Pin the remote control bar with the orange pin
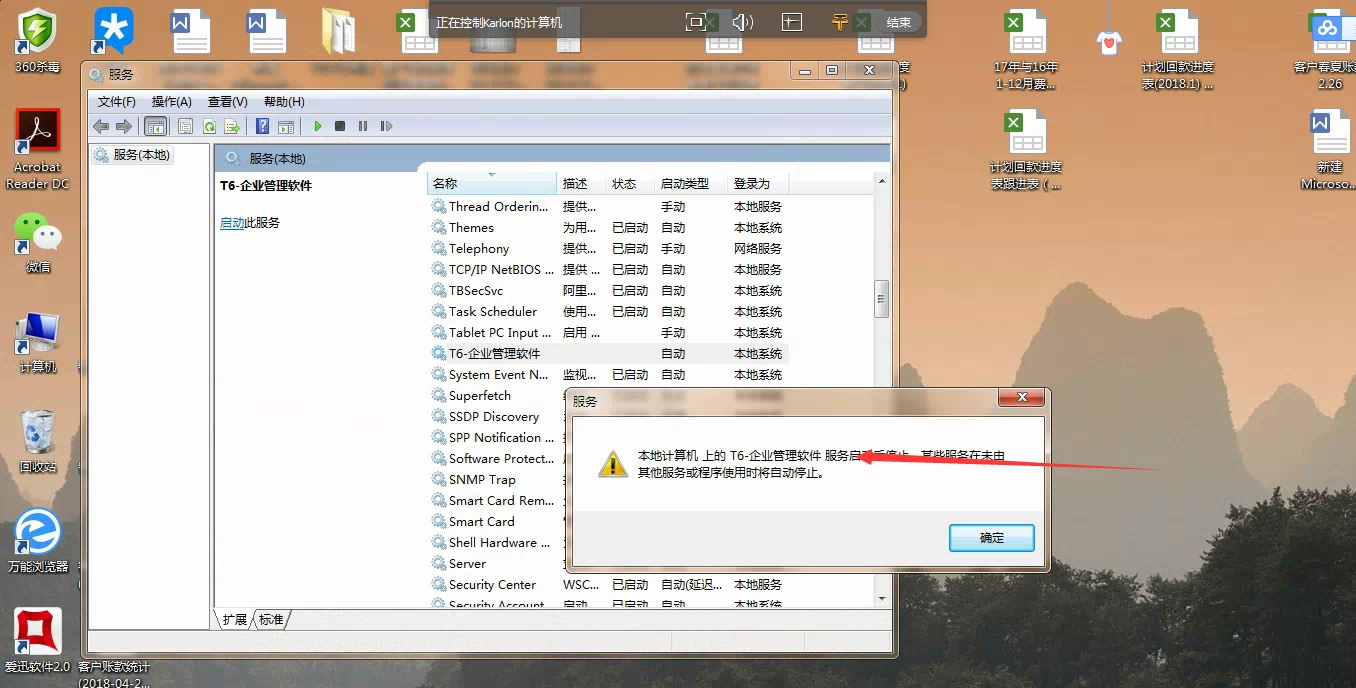This screenshot has height=688, width=1356. [839, 22]
